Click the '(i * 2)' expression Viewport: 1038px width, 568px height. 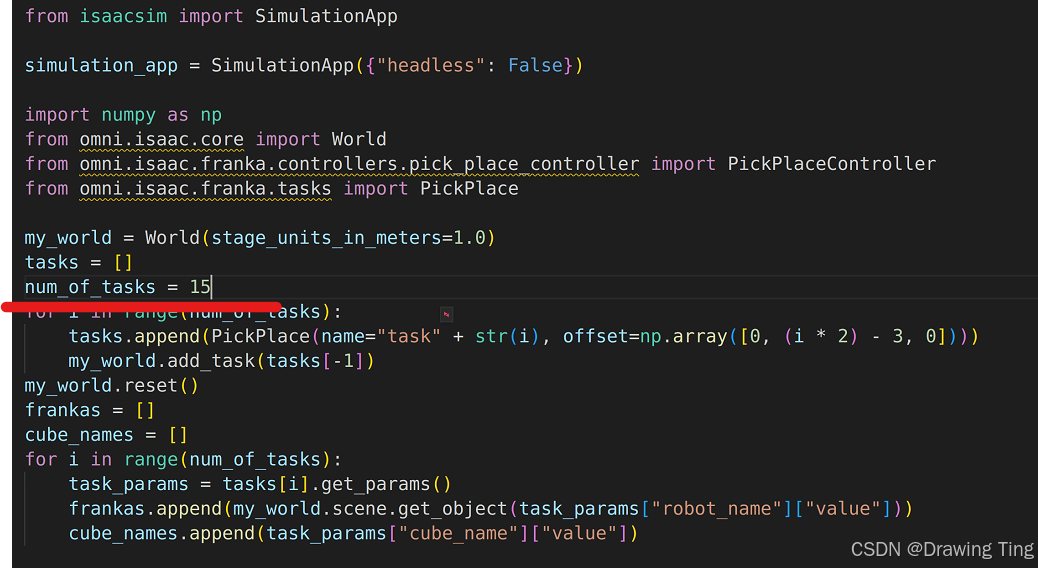pos(821,336)
